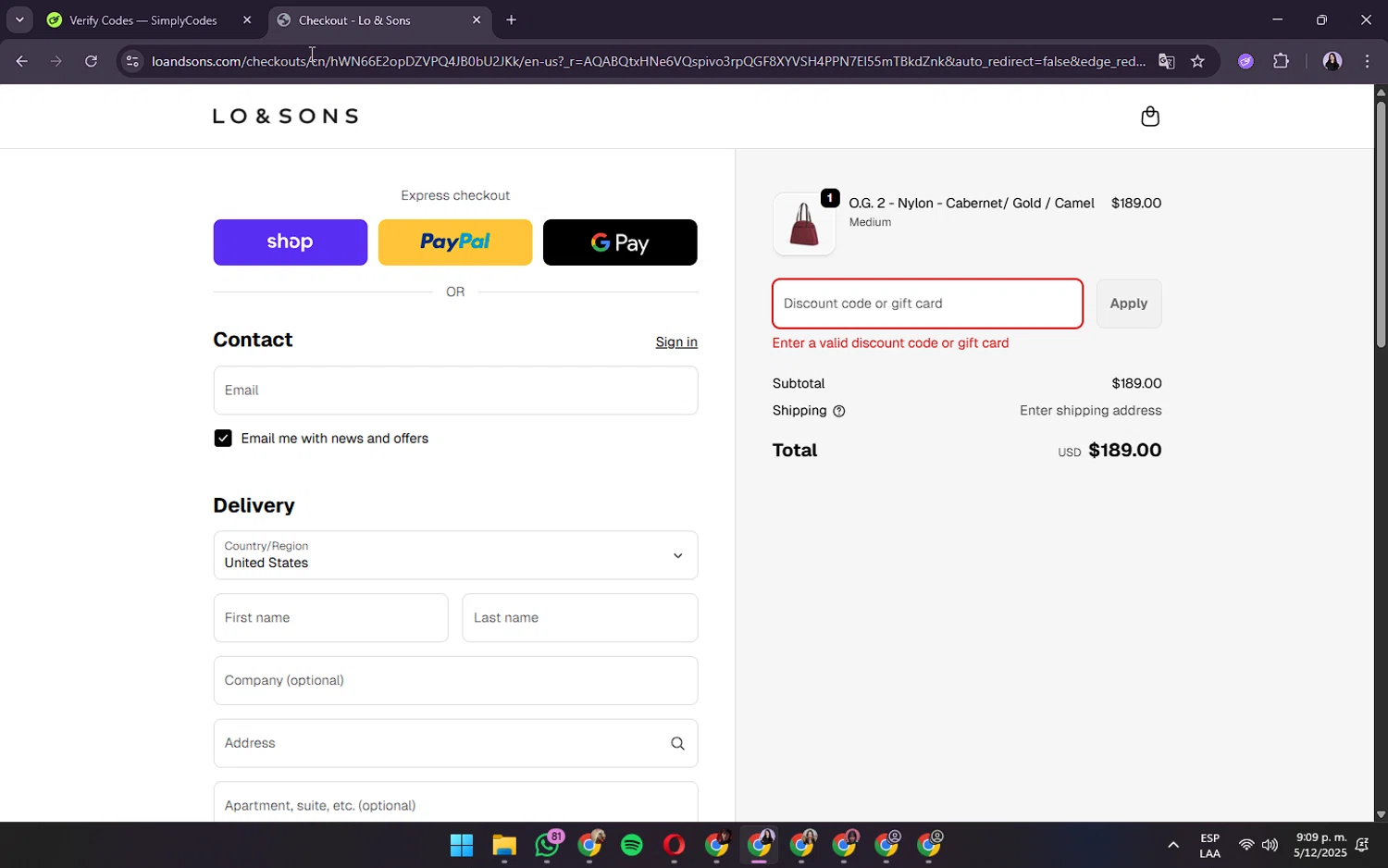Click the translate page icon
The width and height of the screenshot is (1388, 868).
pos(1166,61)
